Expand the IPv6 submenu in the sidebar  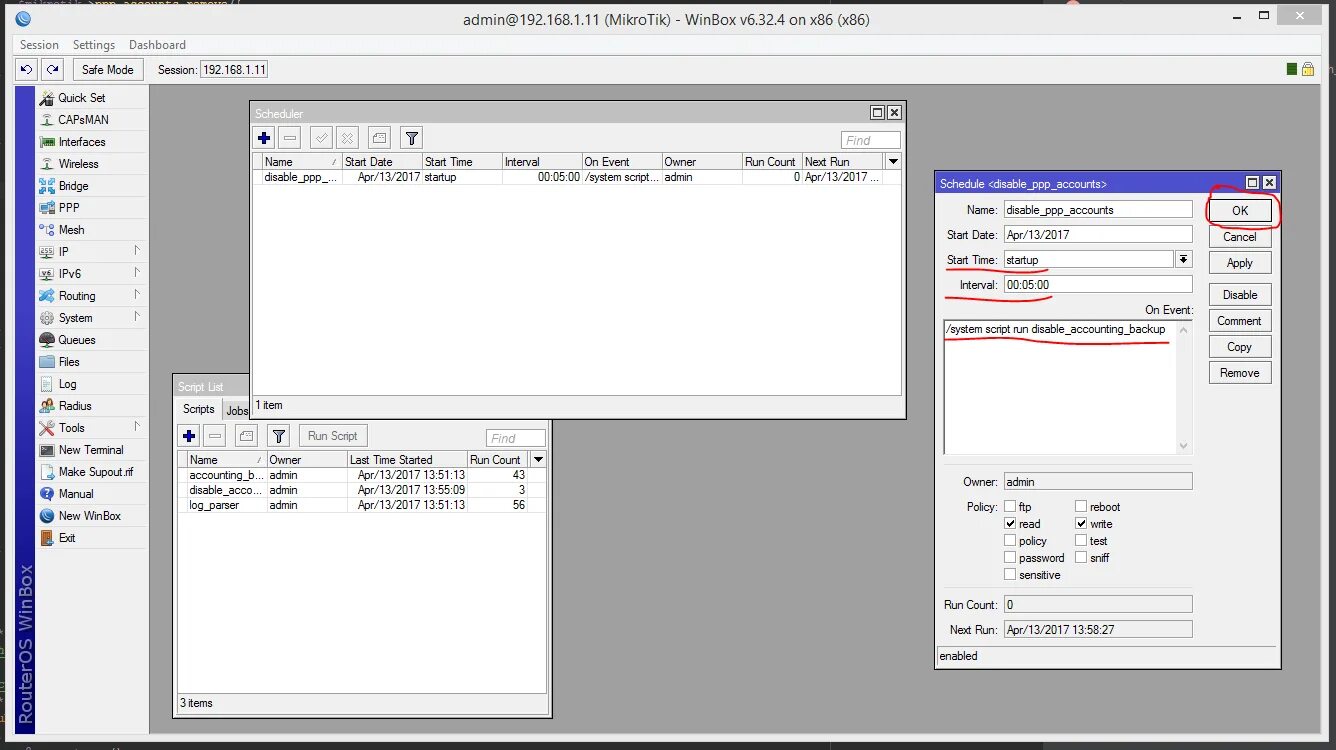coord(137,273)
